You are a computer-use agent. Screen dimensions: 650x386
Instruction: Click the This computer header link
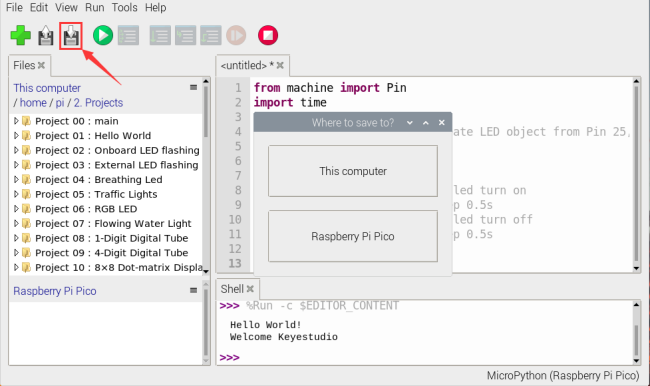(47, 88)
